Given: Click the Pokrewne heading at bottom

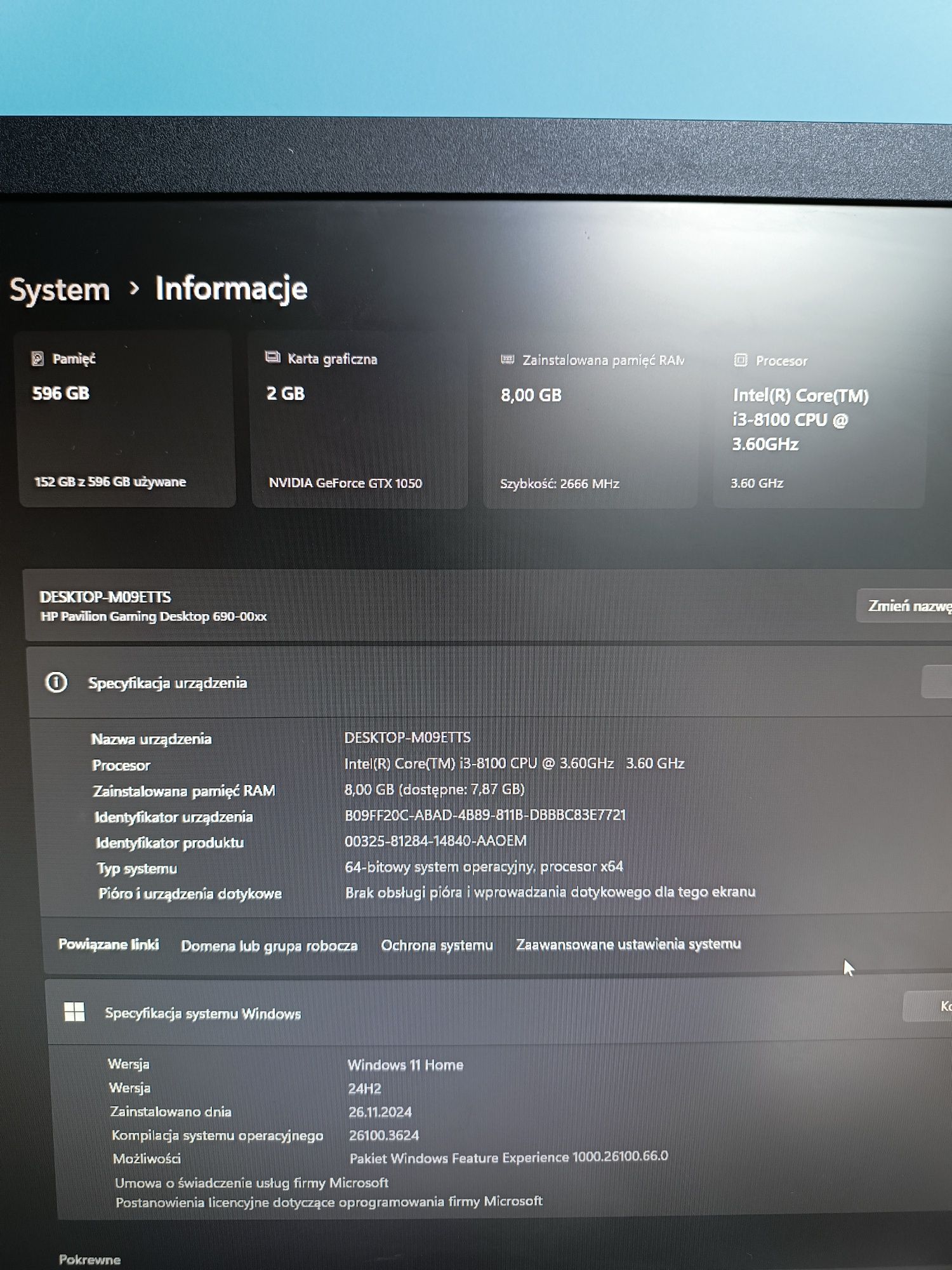Looking at the screenshot, I should pyautogui.click(x=89, y=1259).
